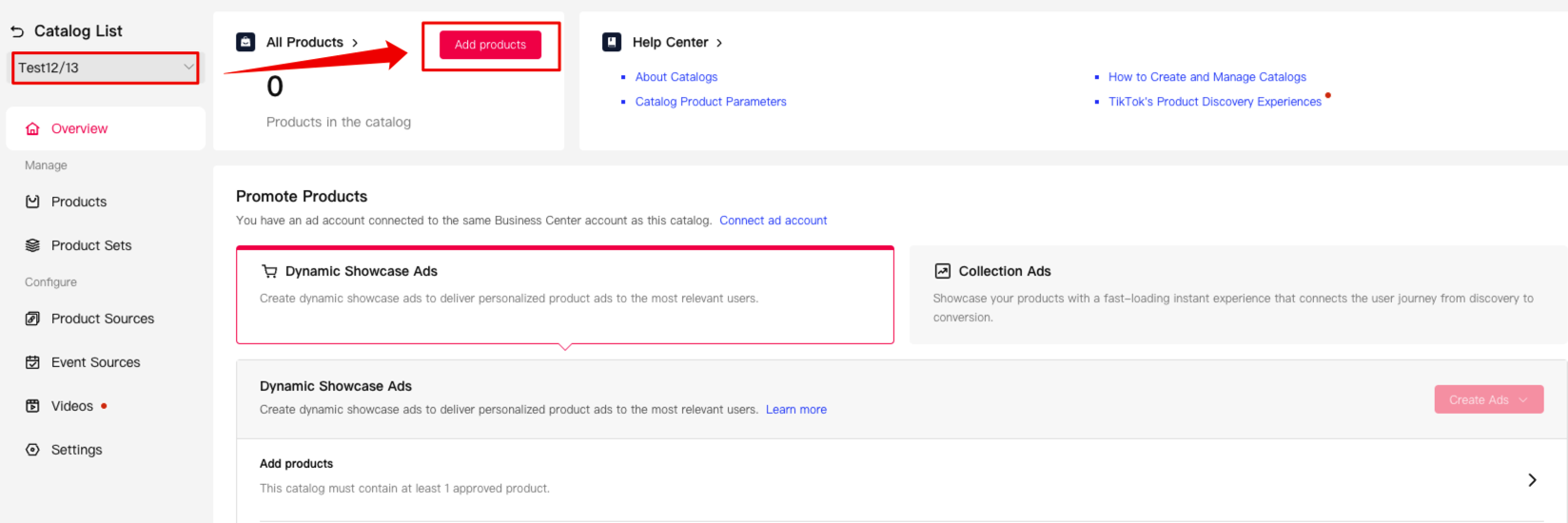Open the Test12/13 catalog dropdown

click(105, 68)
